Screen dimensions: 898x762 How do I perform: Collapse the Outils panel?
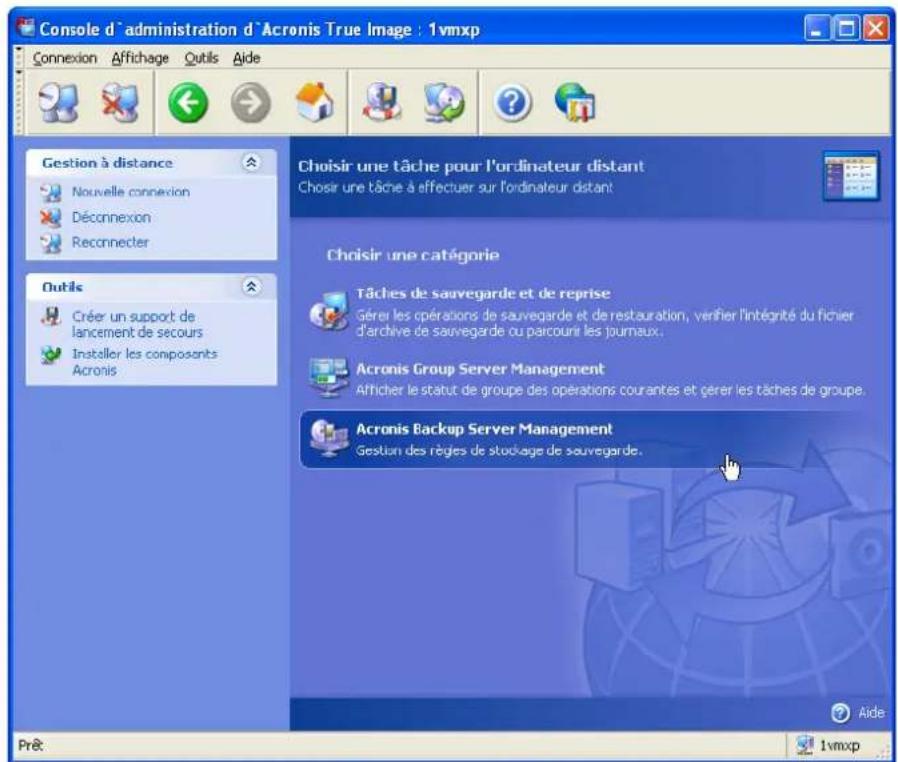pyautogui.click(x=251, y=286)
